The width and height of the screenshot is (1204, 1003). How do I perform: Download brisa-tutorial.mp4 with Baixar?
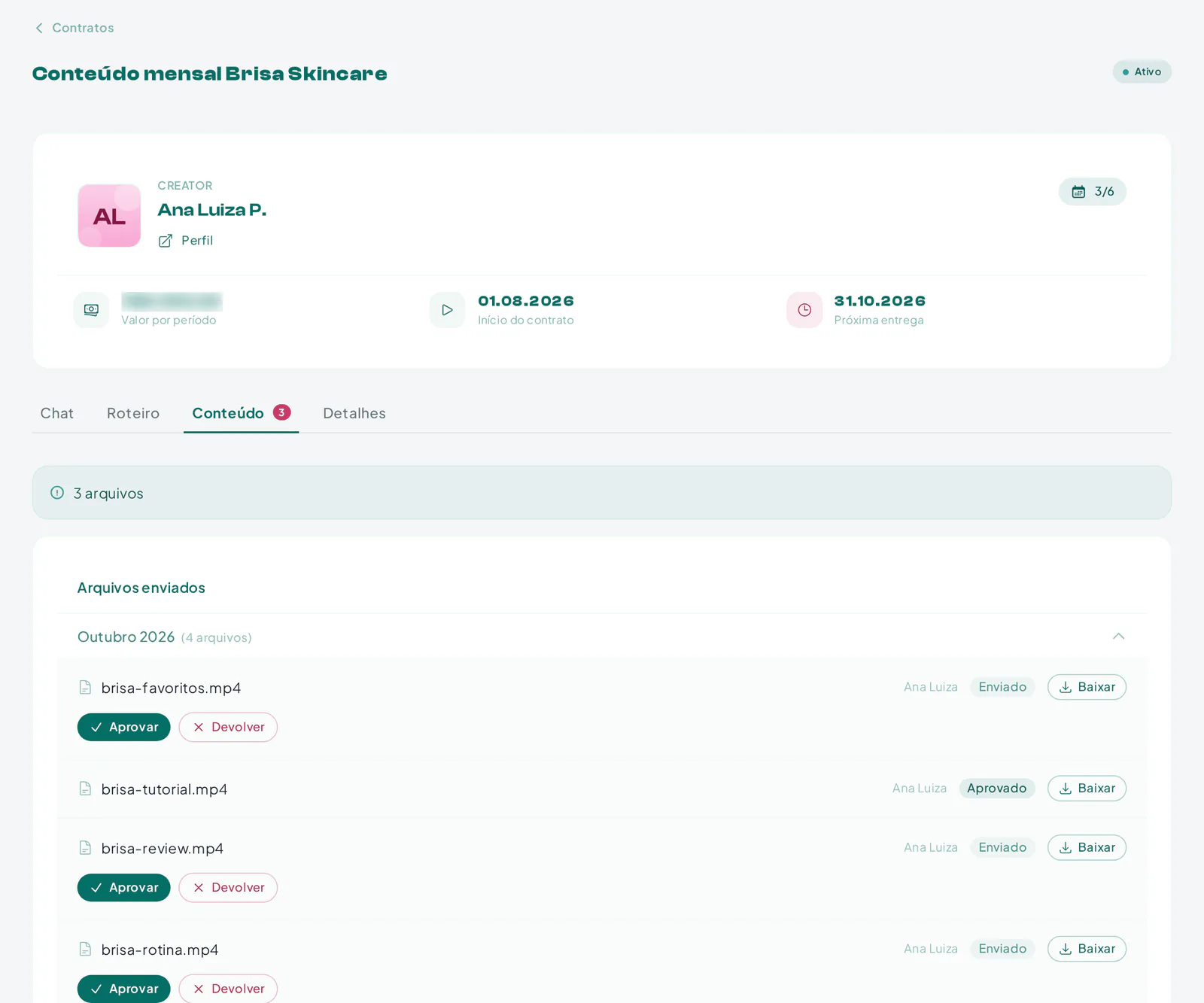coord(1087,789)
